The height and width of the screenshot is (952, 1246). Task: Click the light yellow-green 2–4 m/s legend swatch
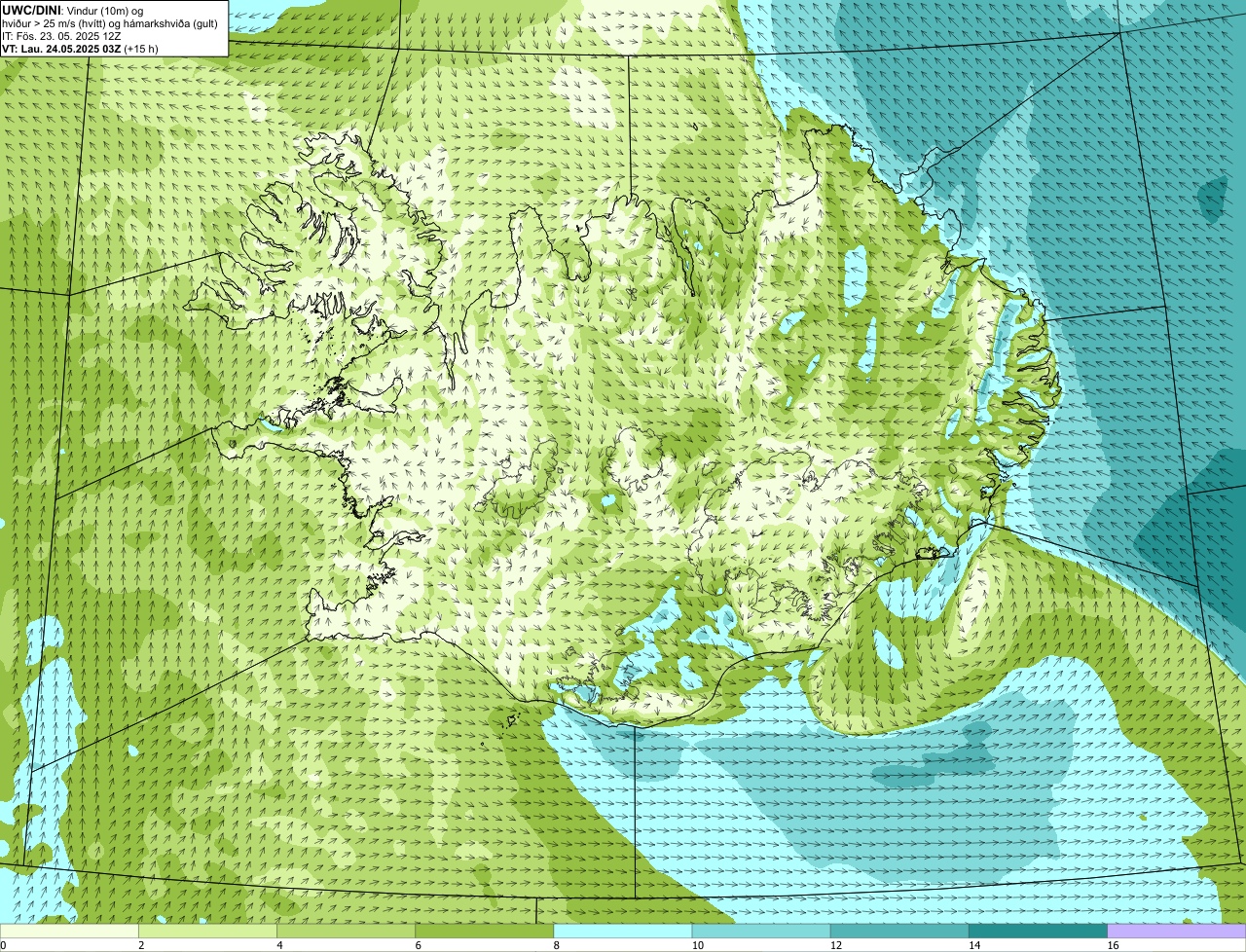click(x=207, y=931)
